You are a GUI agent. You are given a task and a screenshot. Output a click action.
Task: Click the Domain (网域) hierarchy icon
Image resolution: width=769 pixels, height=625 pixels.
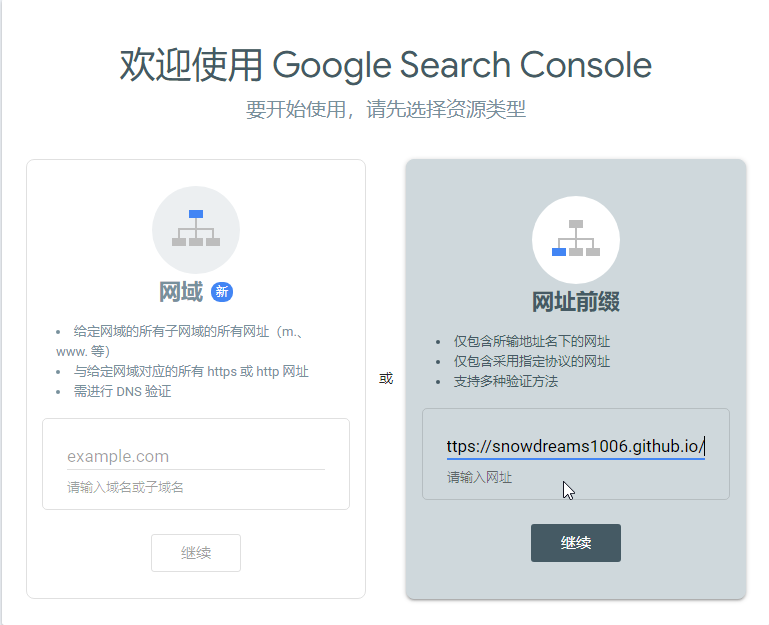[196, 229]
